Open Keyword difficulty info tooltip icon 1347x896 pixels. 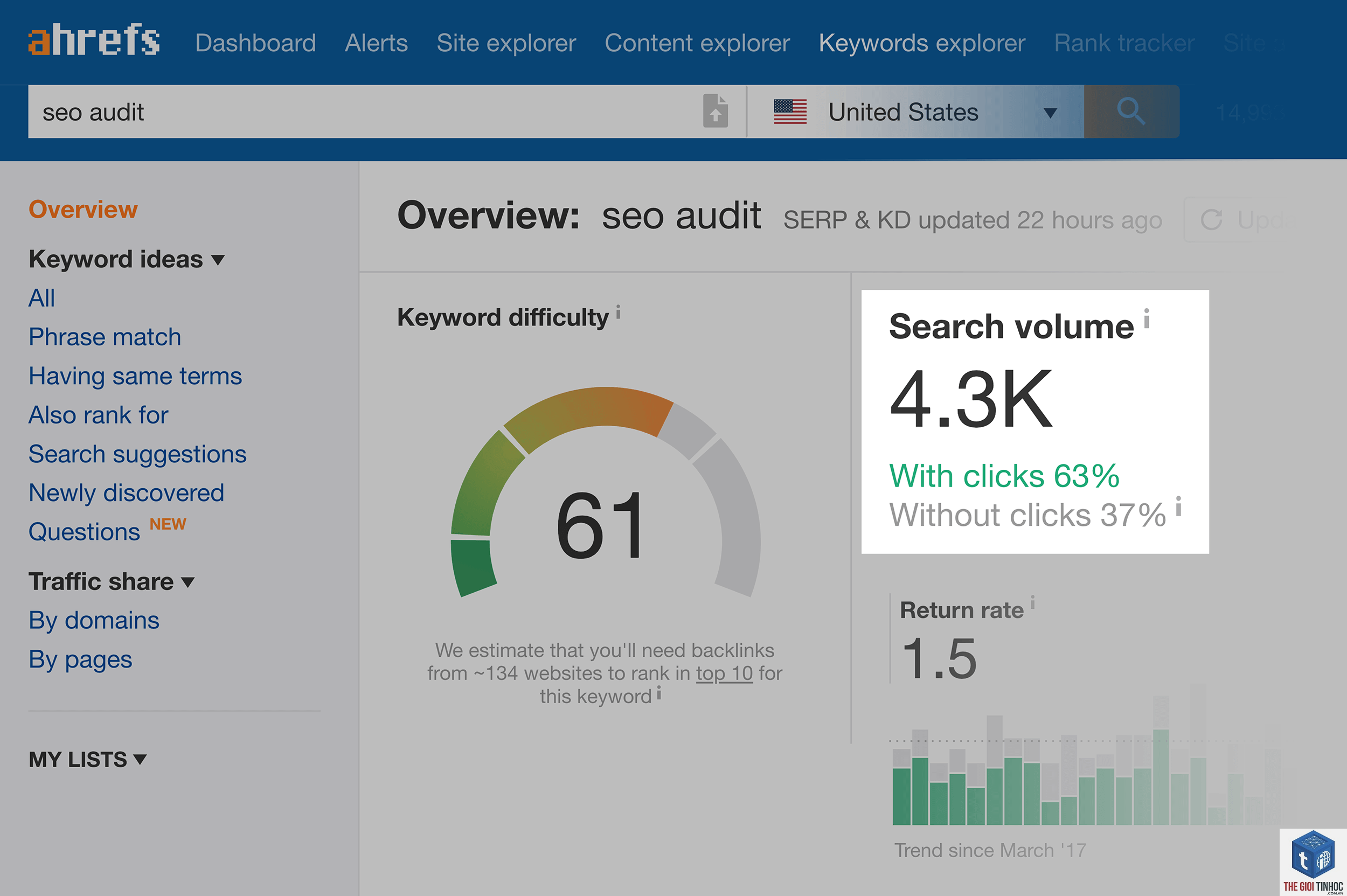[x=619, y=312]
